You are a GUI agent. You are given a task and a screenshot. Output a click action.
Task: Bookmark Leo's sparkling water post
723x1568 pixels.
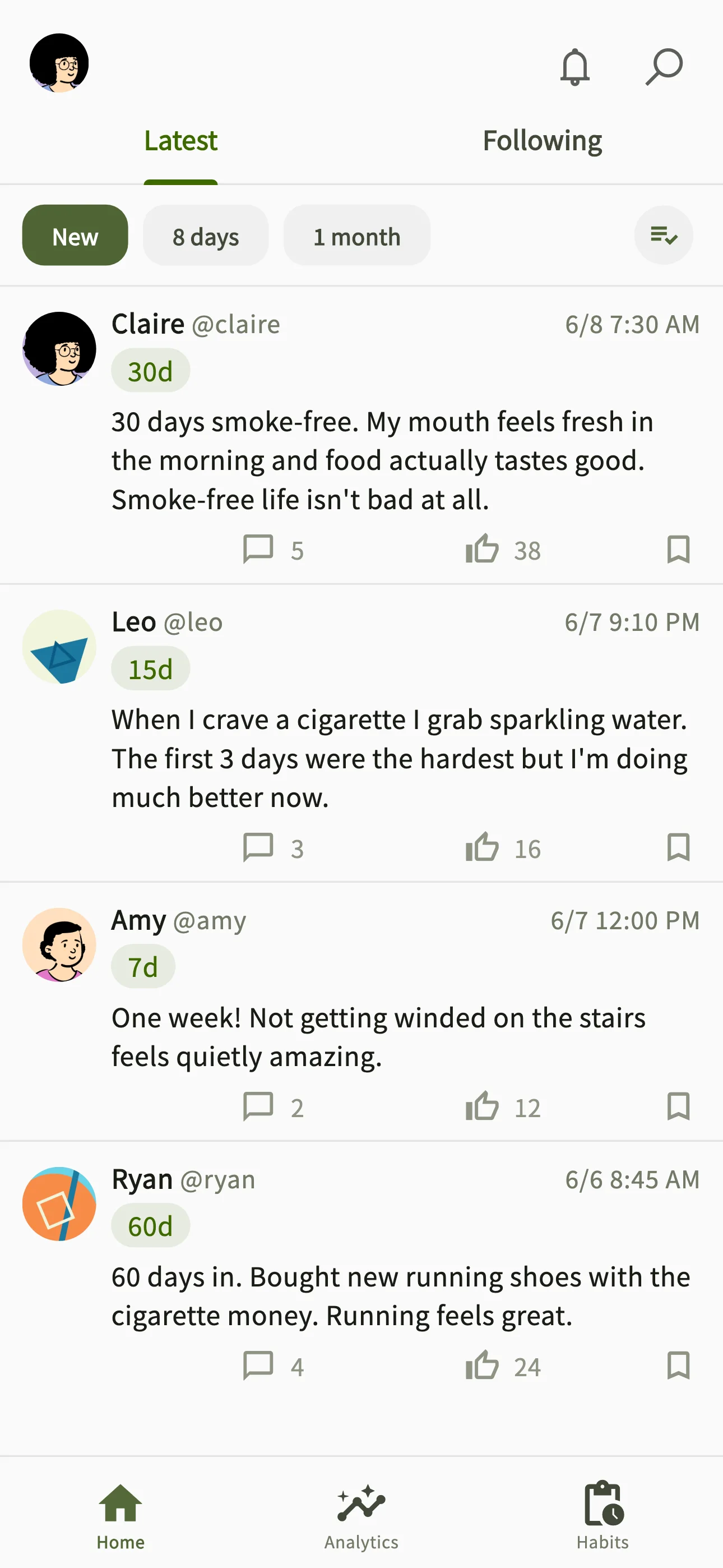click(678, 847)
